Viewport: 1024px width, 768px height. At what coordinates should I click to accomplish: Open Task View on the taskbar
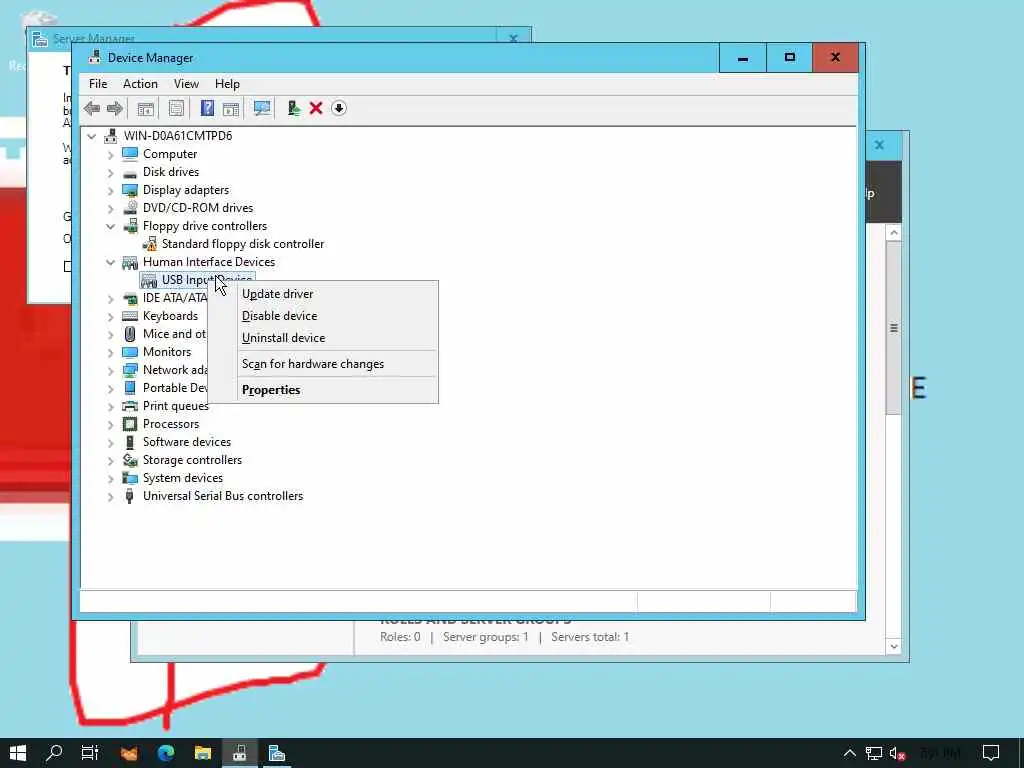tap(89, 753)
